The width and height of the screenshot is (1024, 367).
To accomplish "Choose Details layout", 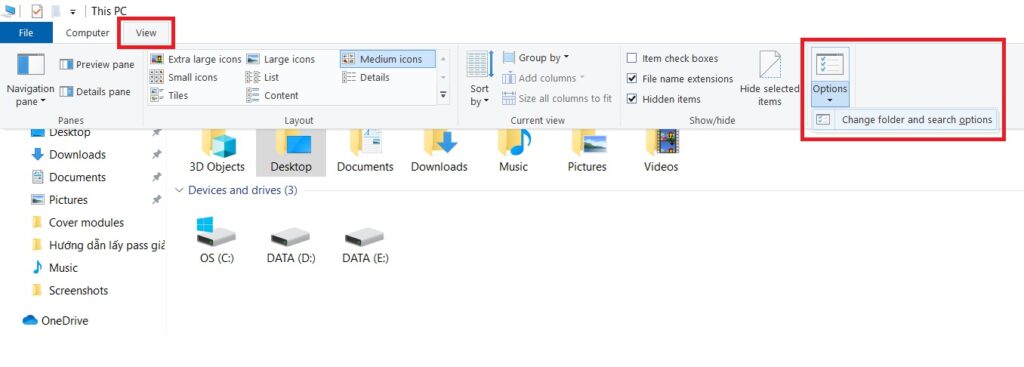I will (366, 78).
